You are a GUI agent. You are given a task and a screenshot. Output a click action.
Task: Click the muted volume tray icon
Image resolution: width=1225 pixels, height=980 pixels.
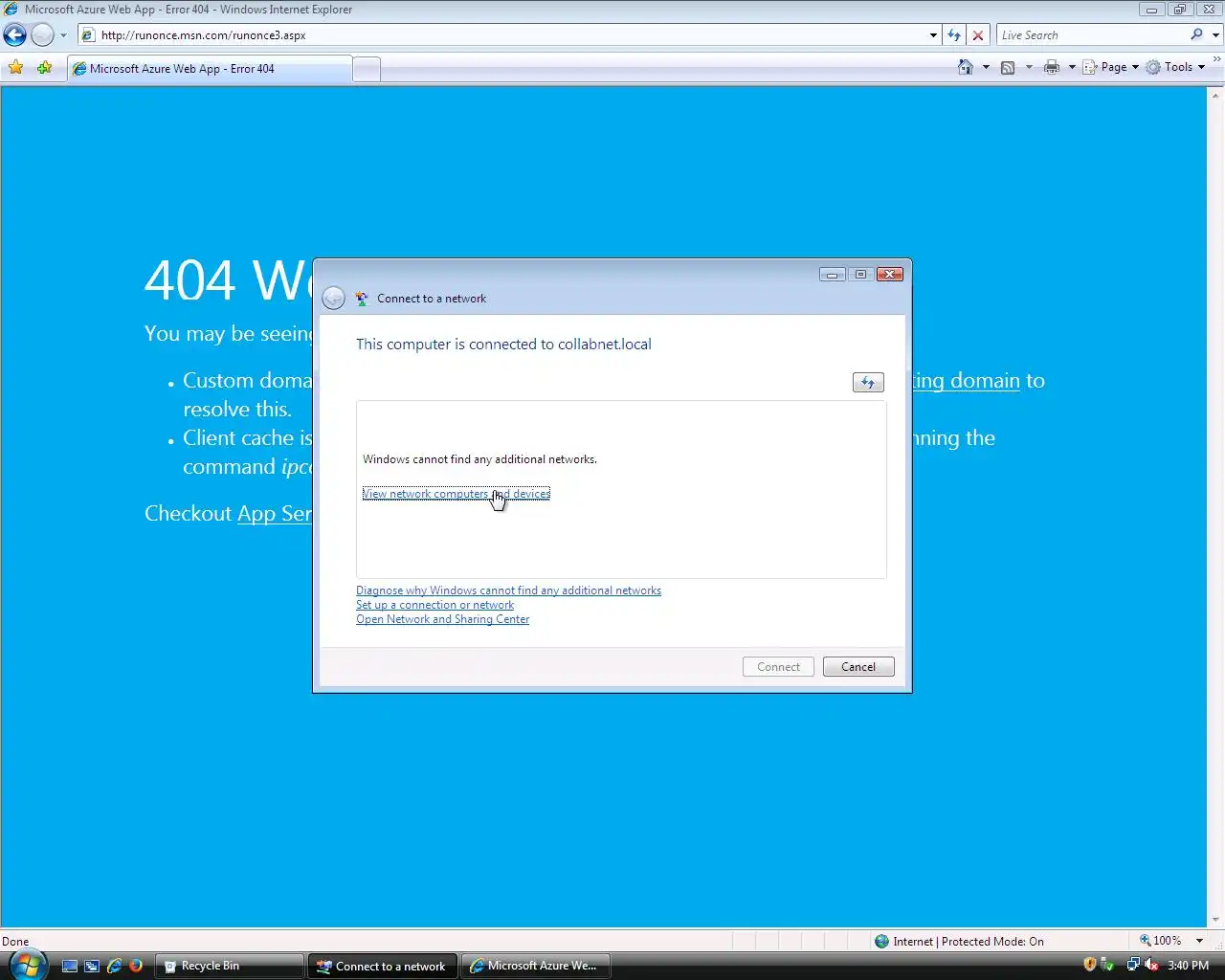(1152, 965)
